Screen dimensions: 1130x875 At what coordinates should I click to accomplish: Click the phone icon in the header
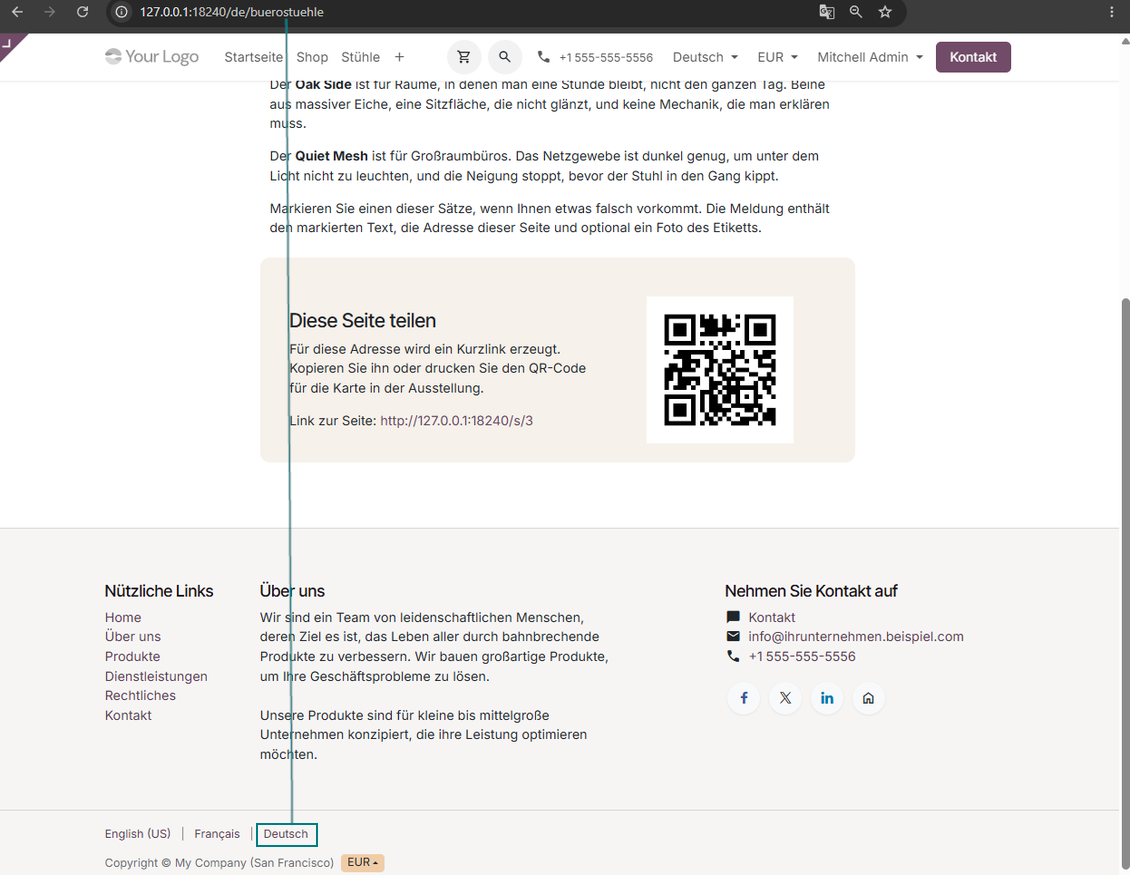543,57
